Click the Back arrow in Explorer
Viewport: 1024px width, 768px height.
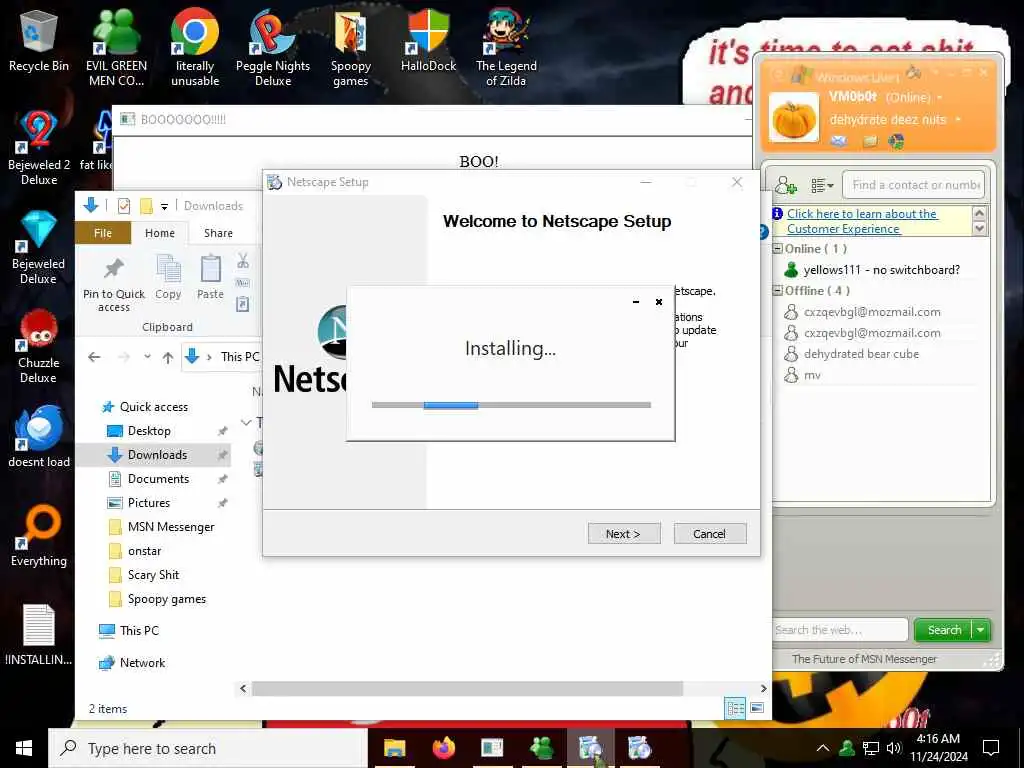(94, 357)
